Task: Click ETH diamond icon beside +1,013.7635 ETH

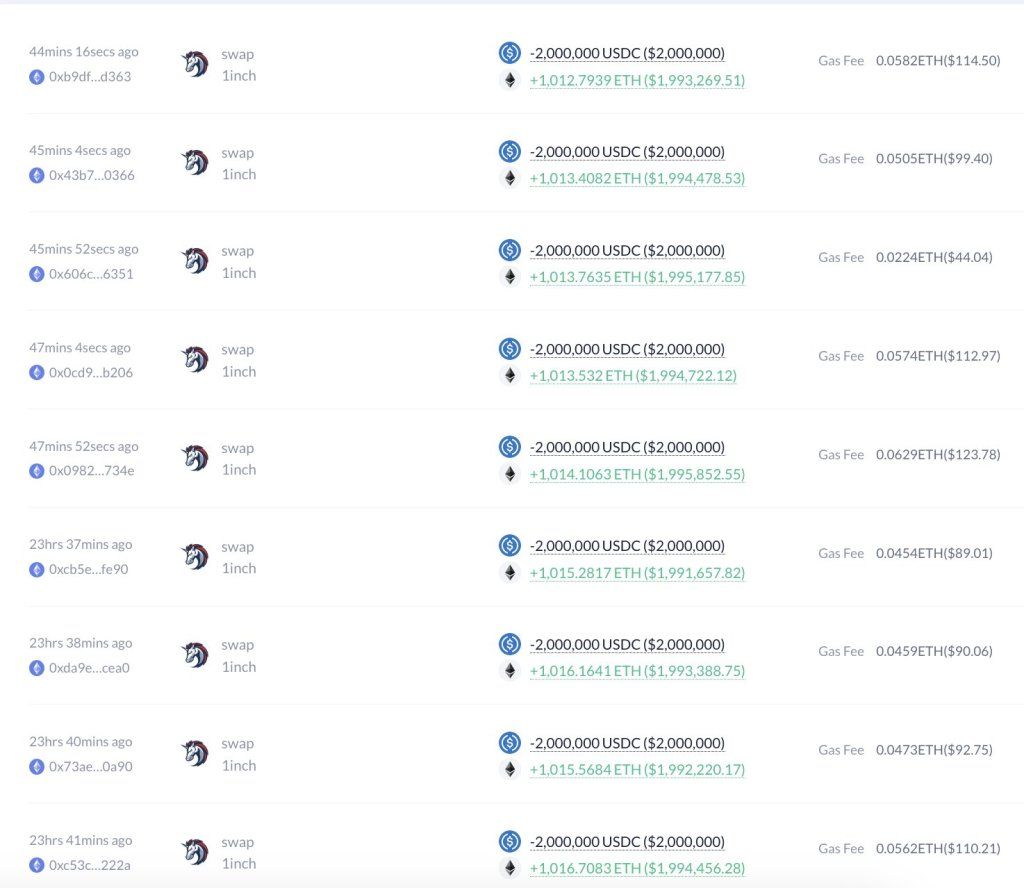Action: click(x=510, y=277)
